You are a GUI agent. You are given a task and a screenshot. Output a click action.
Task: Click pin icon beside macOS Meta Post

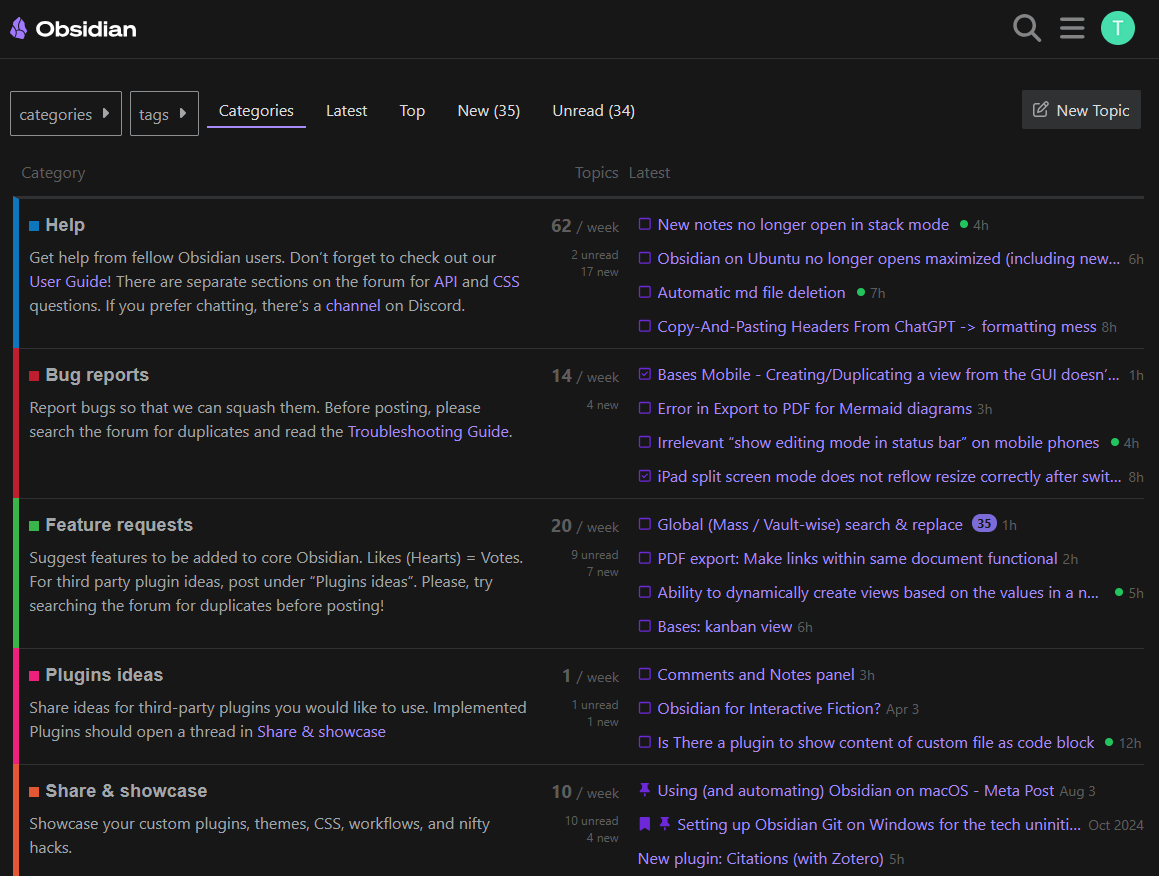pos(645,790)
